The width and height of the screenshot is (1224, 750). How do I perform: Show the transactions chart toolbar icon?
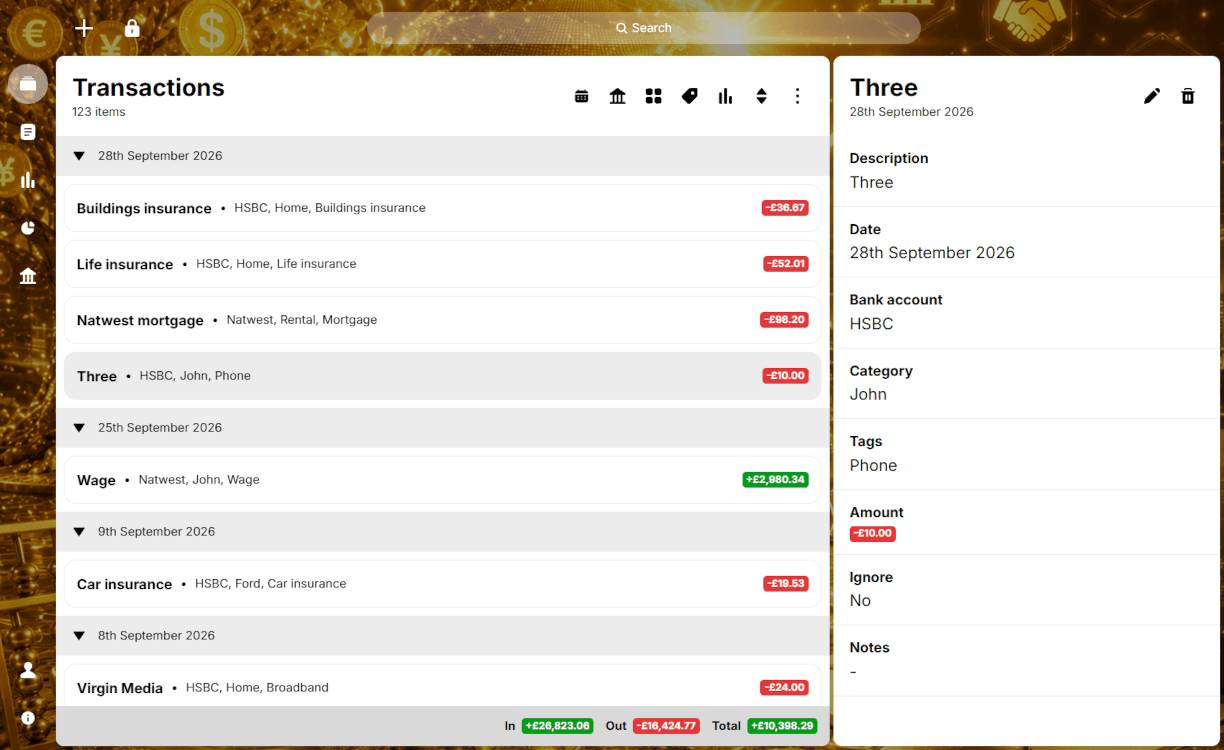726,96
